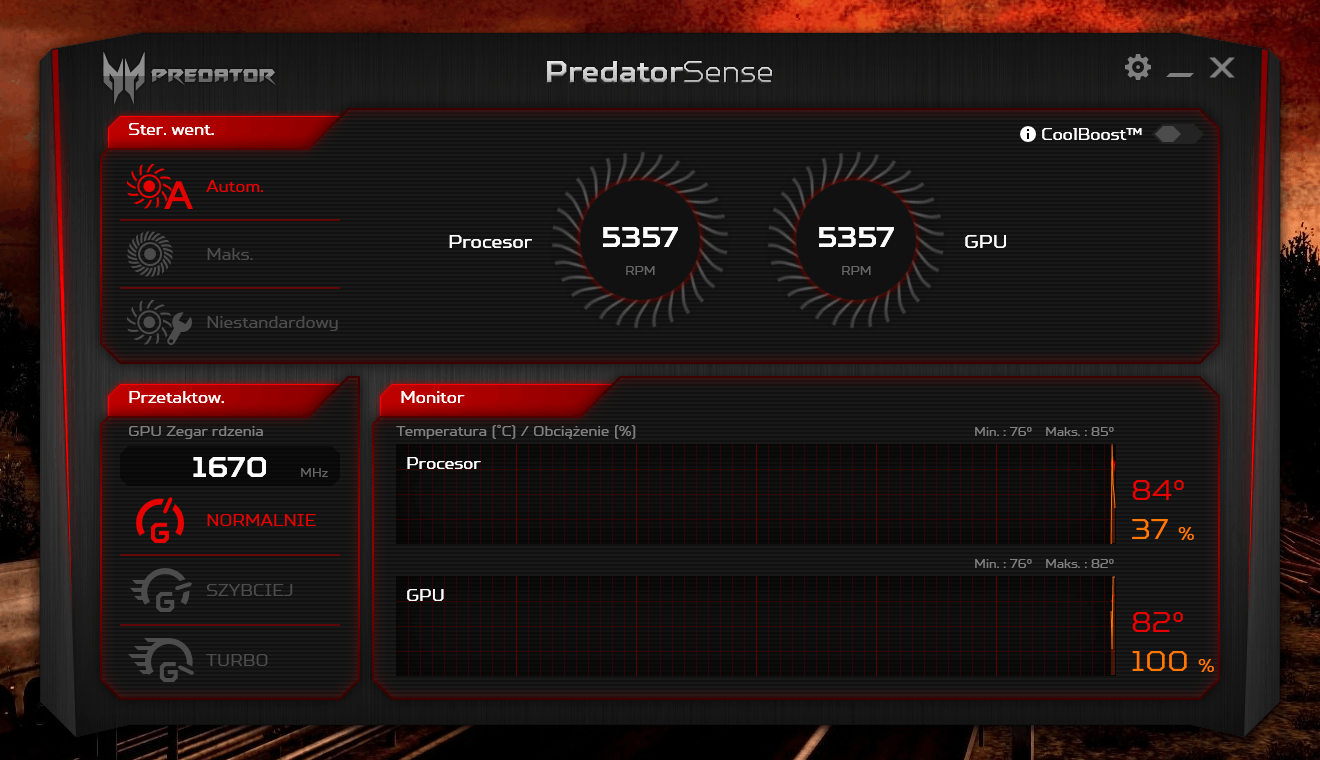Select Maks. fan mode icon
The height and width of the screenshot is (760, 1320).
(150, 254)
